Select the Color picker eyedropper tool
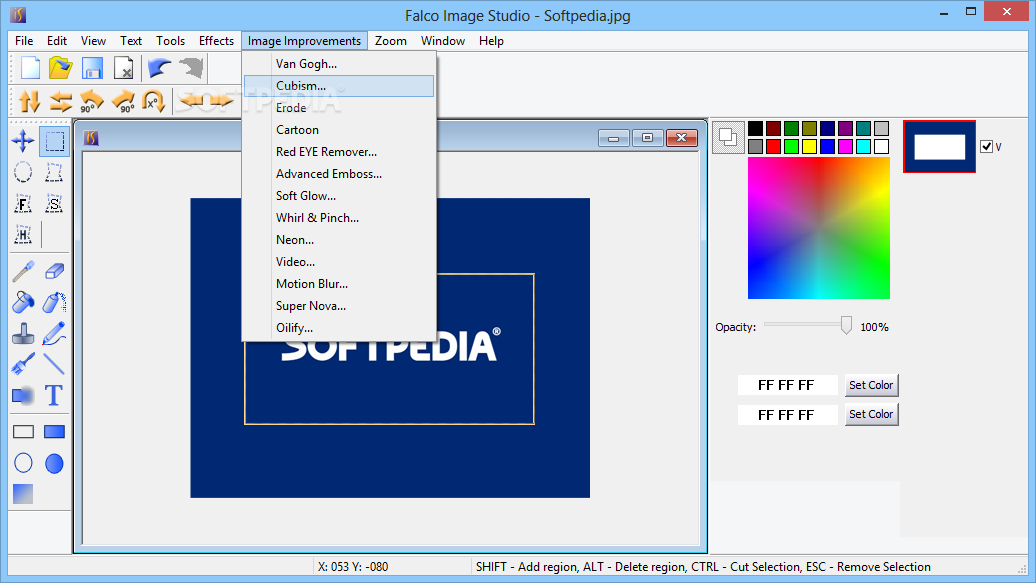Image resolution: width=1036 pixels, height=583 pixels. point(23,271)
